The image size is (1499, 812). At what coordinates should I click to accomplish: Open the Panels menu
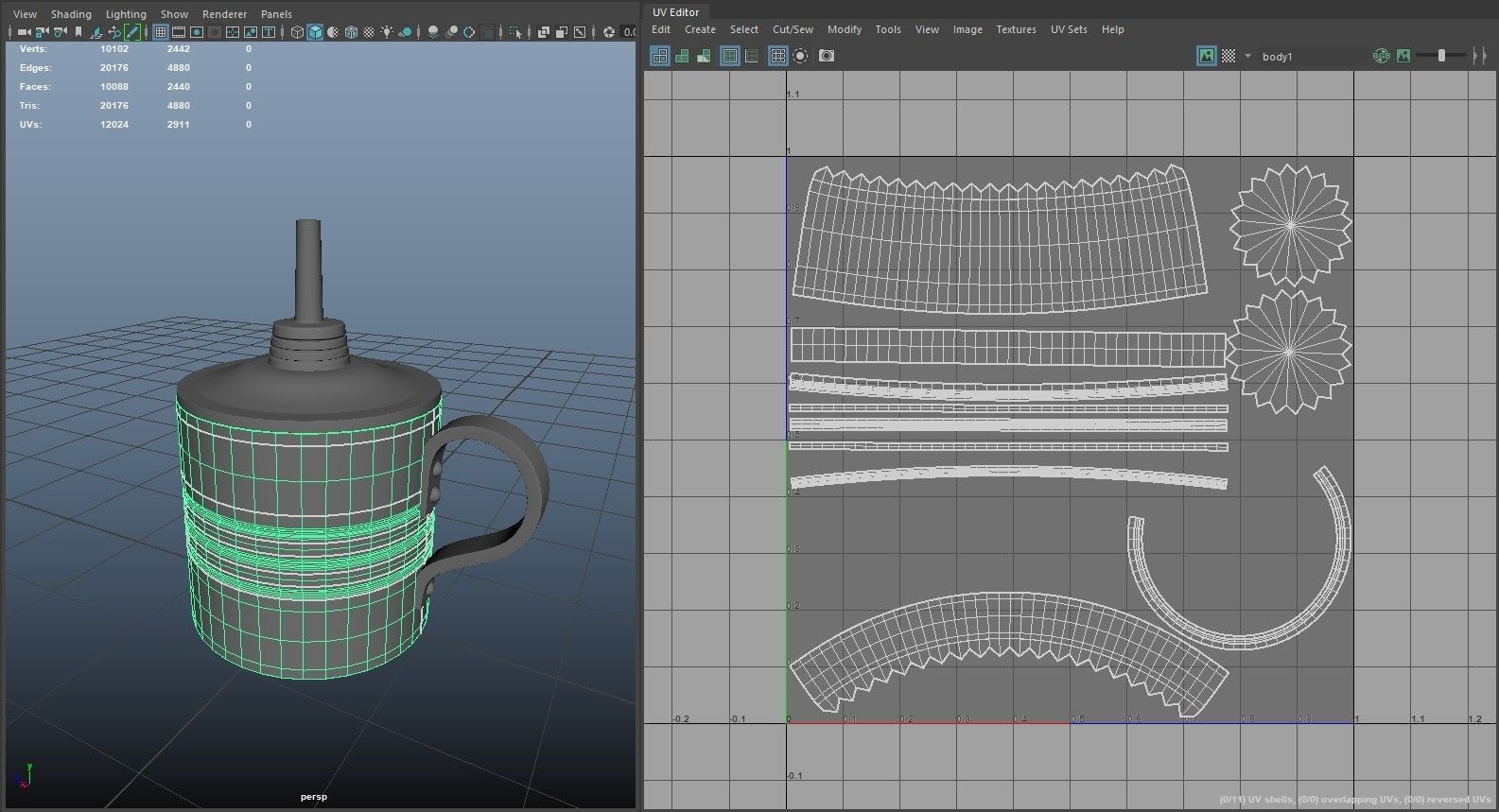click(x=276, y=14)
